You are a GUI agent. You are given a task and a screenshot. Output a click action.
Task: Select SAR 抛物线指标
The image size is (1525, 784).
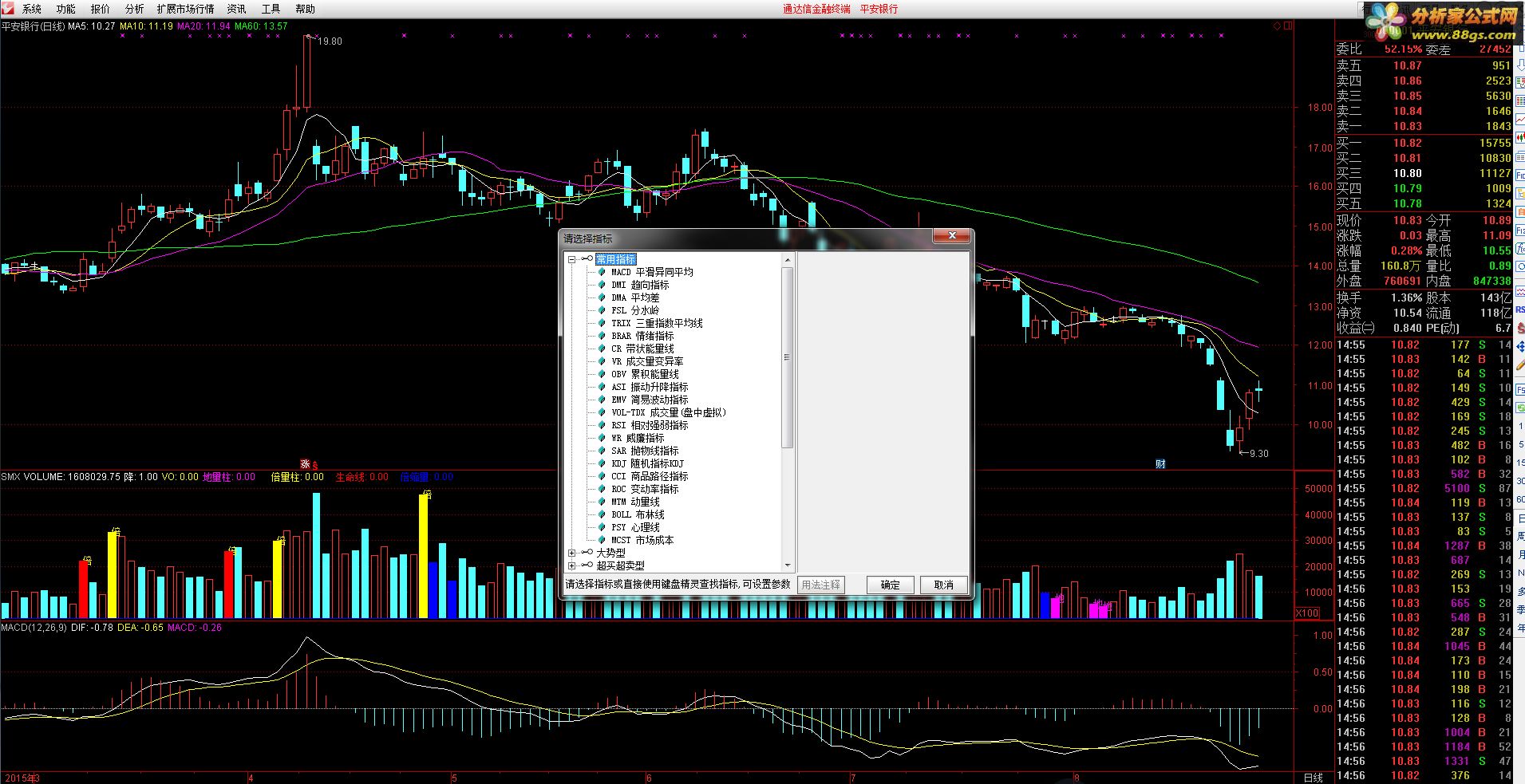(645, 451)
